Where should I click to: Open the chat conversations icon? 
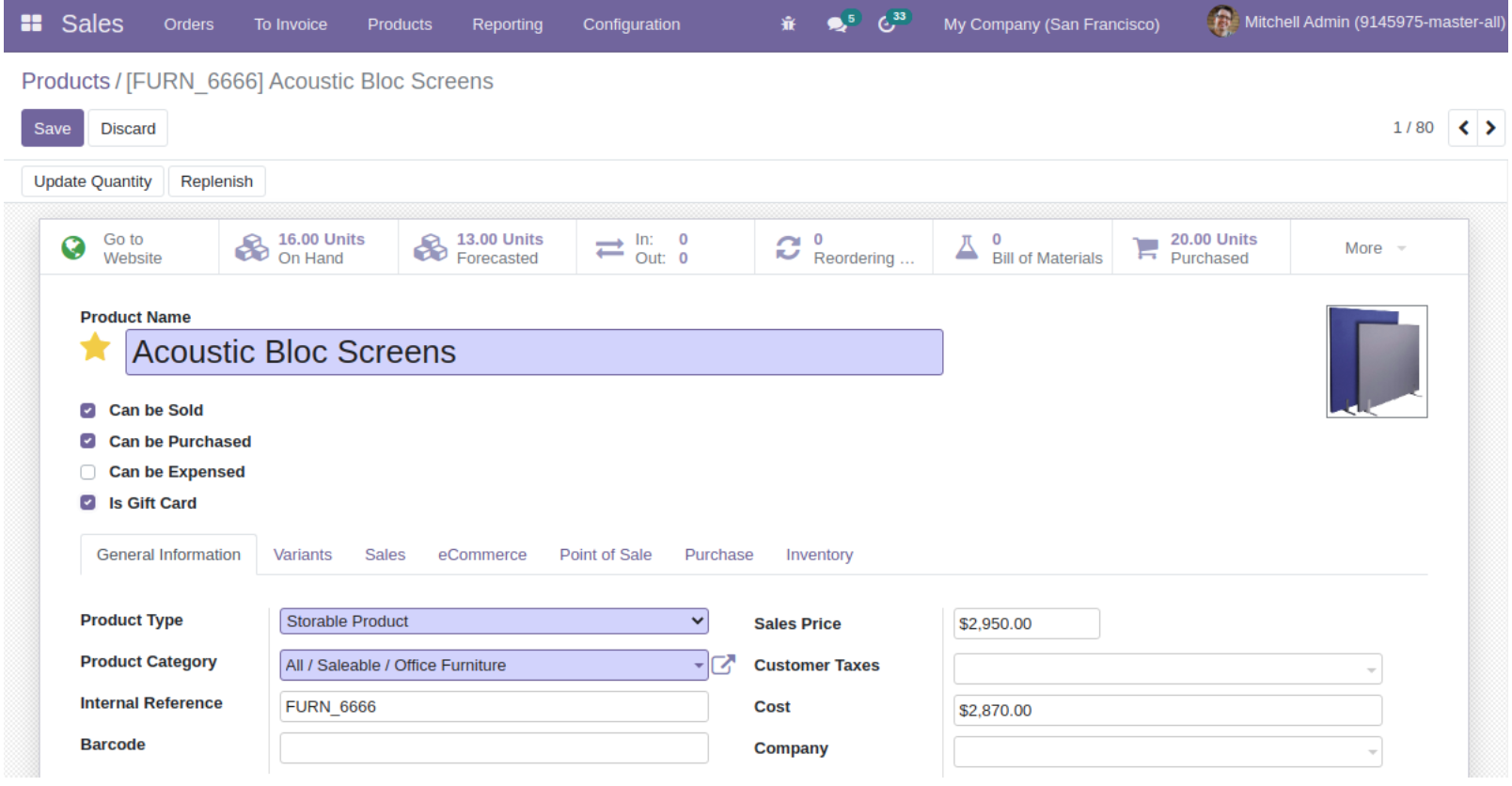(x=836, y=24)
